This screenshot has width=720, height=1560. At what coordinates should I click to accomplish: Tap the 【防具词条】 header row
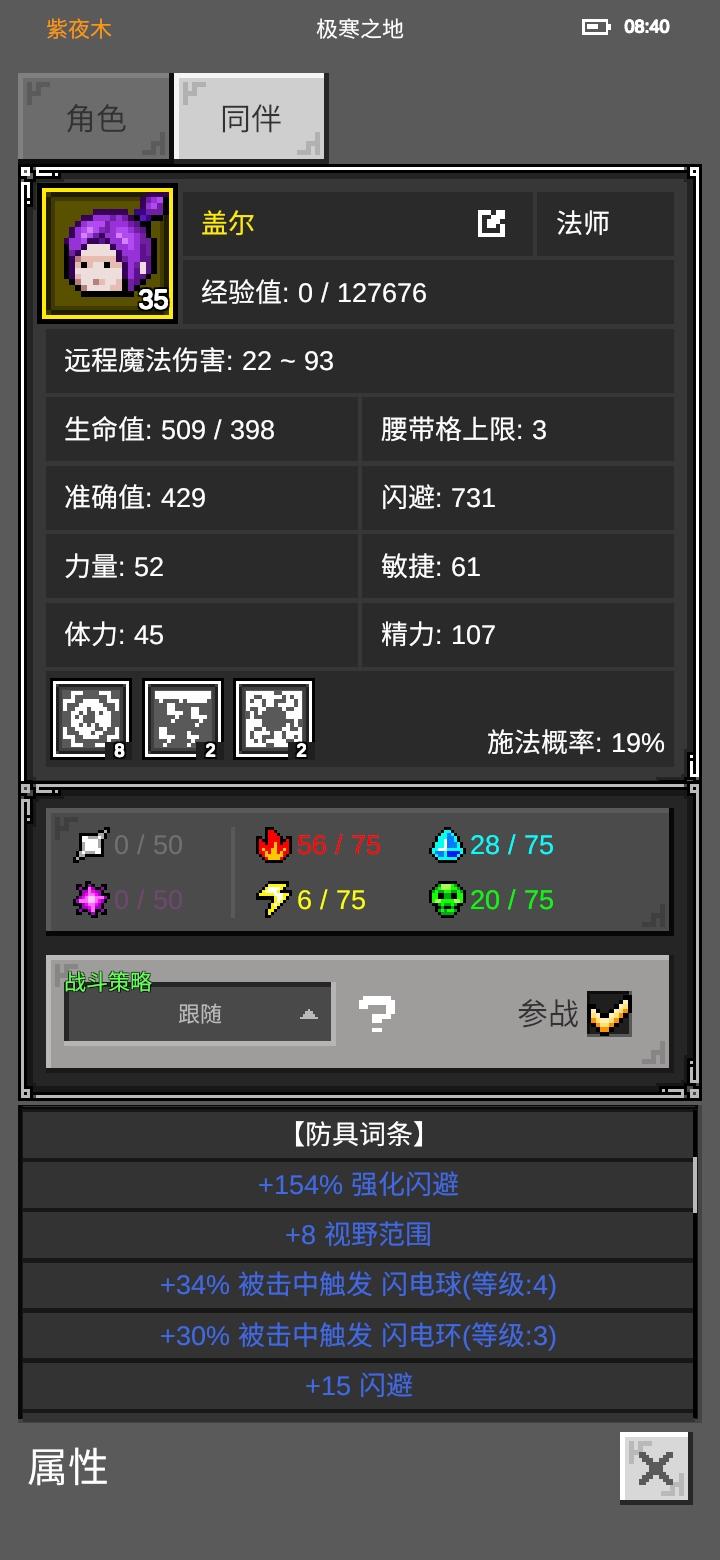pyautogui.click(x=358, y=1134)
